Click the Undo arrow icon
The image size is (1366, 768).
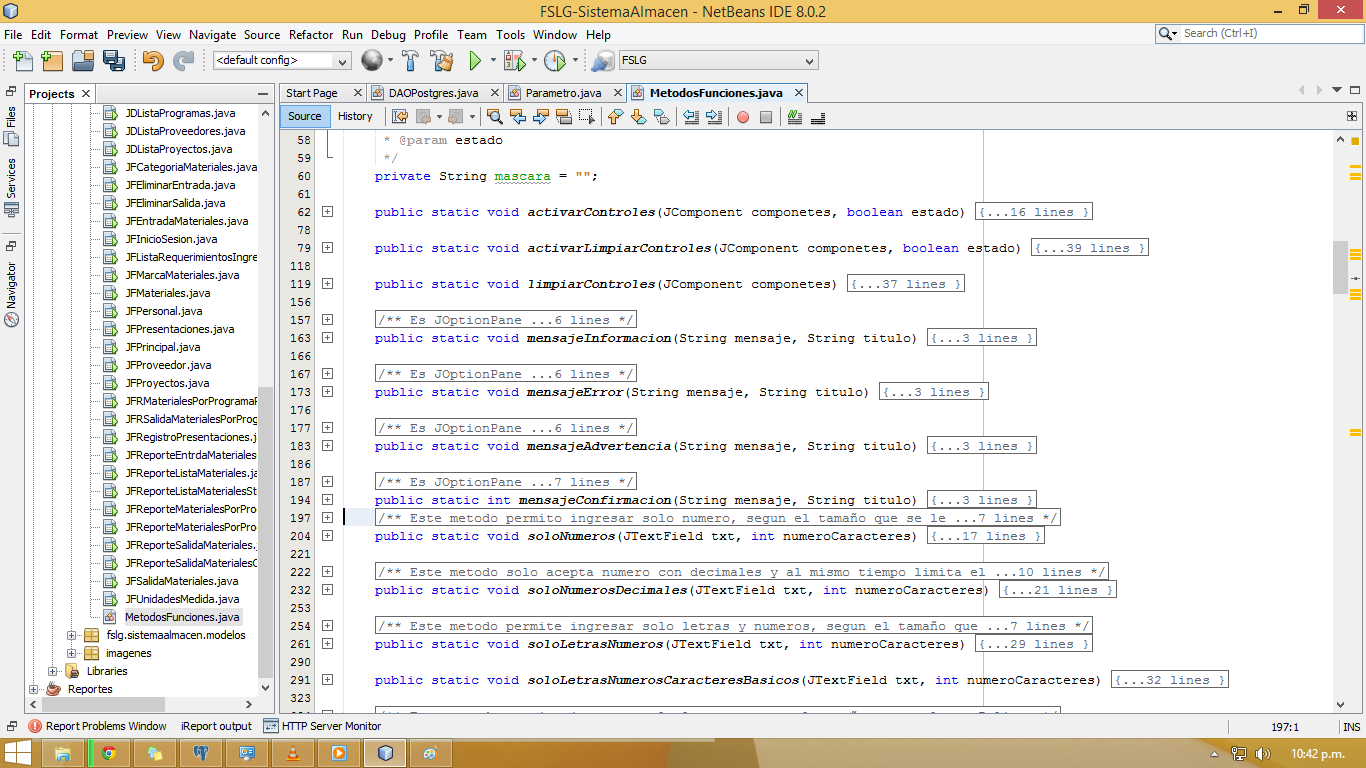153,60
